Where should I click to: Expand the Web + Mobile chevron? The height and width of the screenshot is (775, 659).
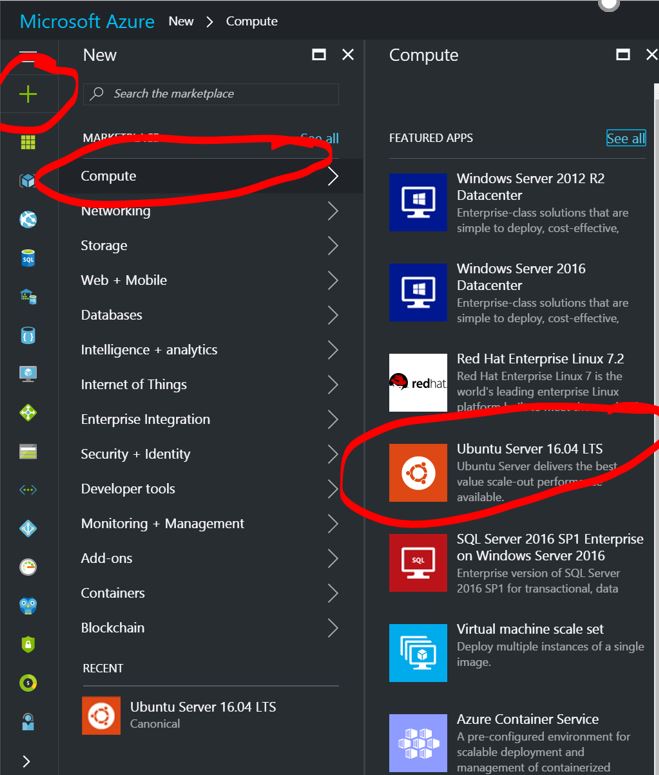click(x=333, y=280)
